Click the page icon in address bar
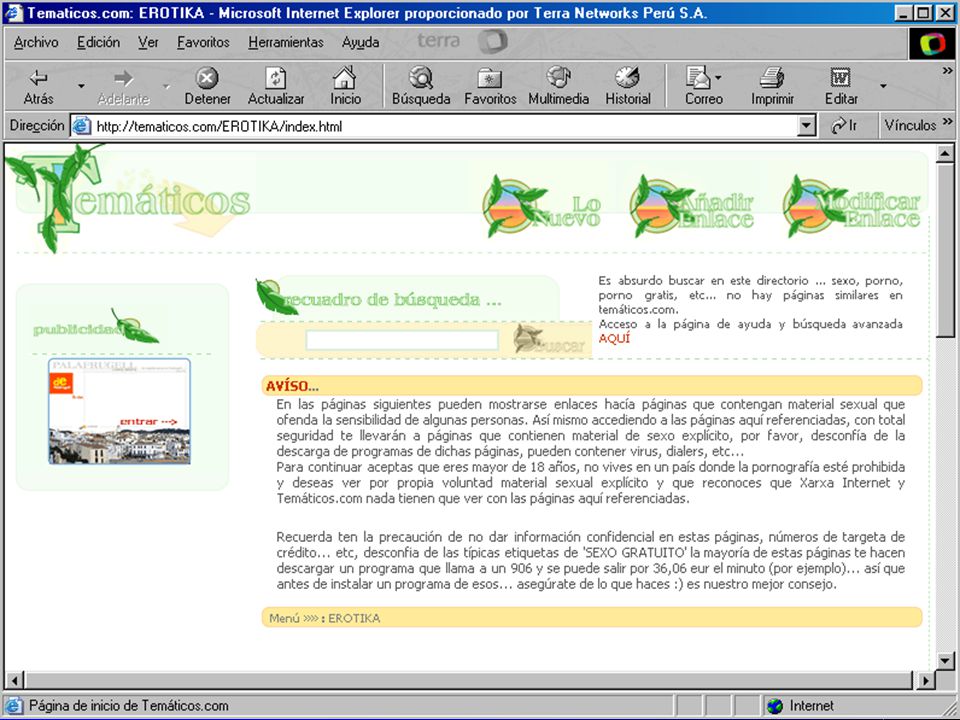Screen dimensions: 960x720 tap(81, 126)
